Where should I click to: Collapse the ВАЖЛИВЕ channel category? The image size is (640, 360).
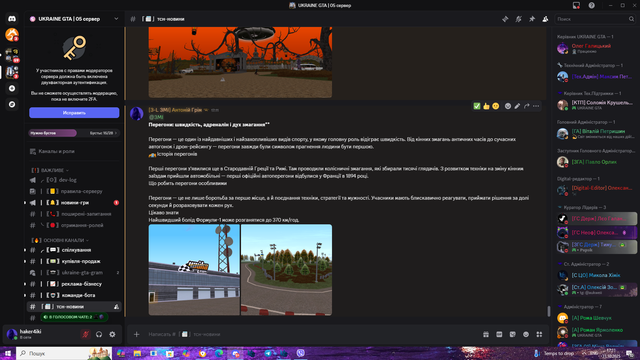click(50, 170)
